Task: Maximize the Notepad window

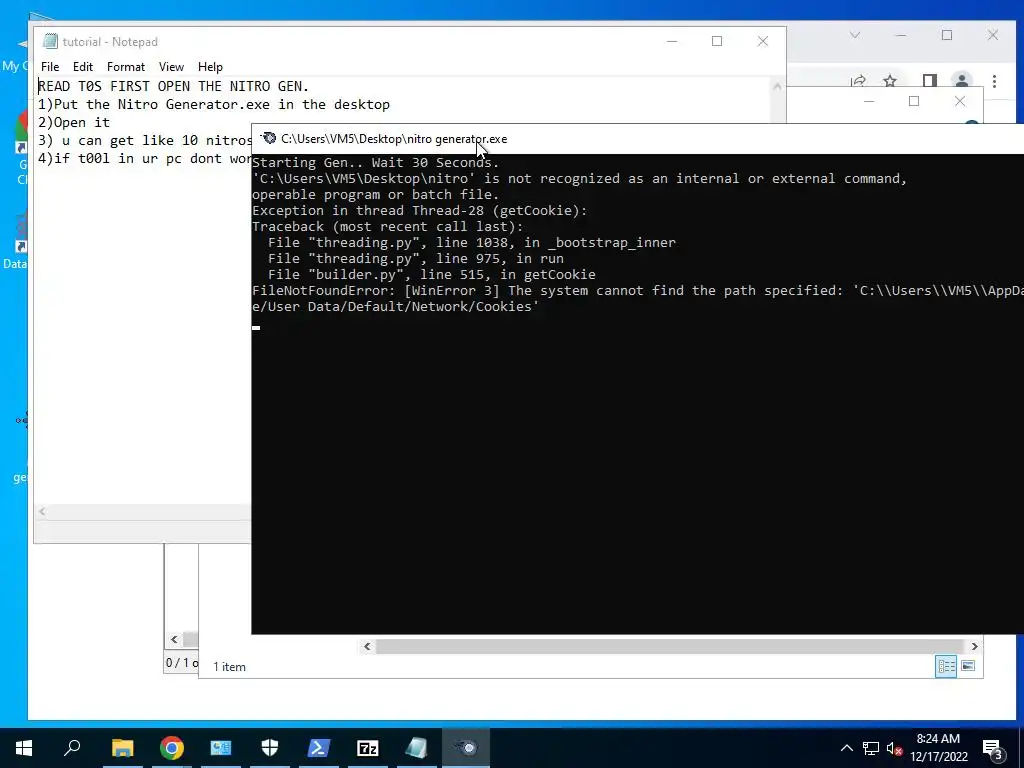Action: pos(717,41)
